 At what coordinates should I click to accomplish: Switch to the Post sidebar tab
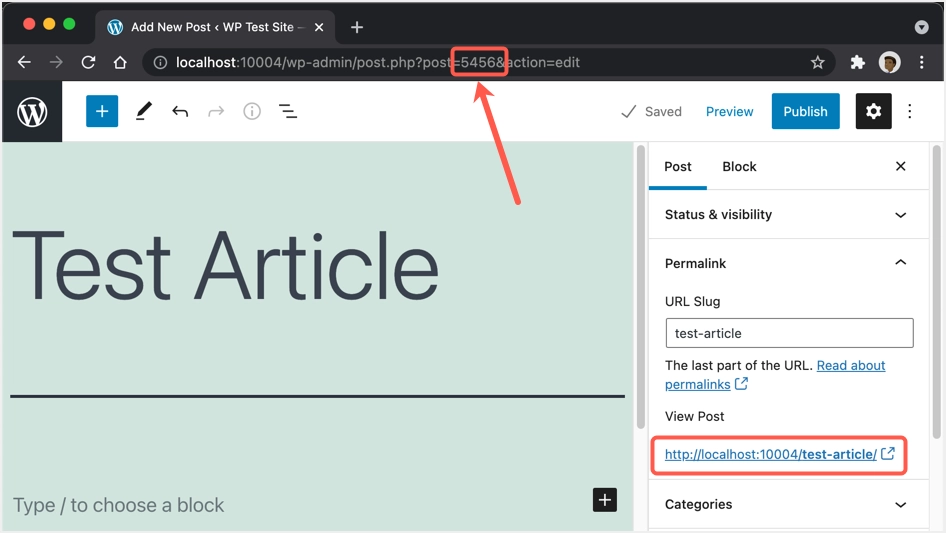click(678, 167)
